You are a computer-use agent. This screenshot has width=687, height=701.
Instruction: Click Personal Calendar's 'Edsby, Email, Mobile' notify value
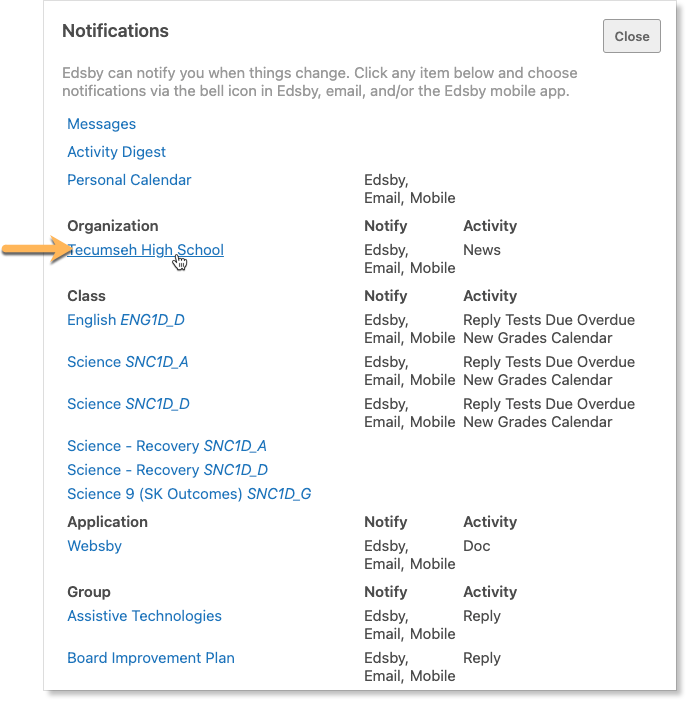coord(409,189)
